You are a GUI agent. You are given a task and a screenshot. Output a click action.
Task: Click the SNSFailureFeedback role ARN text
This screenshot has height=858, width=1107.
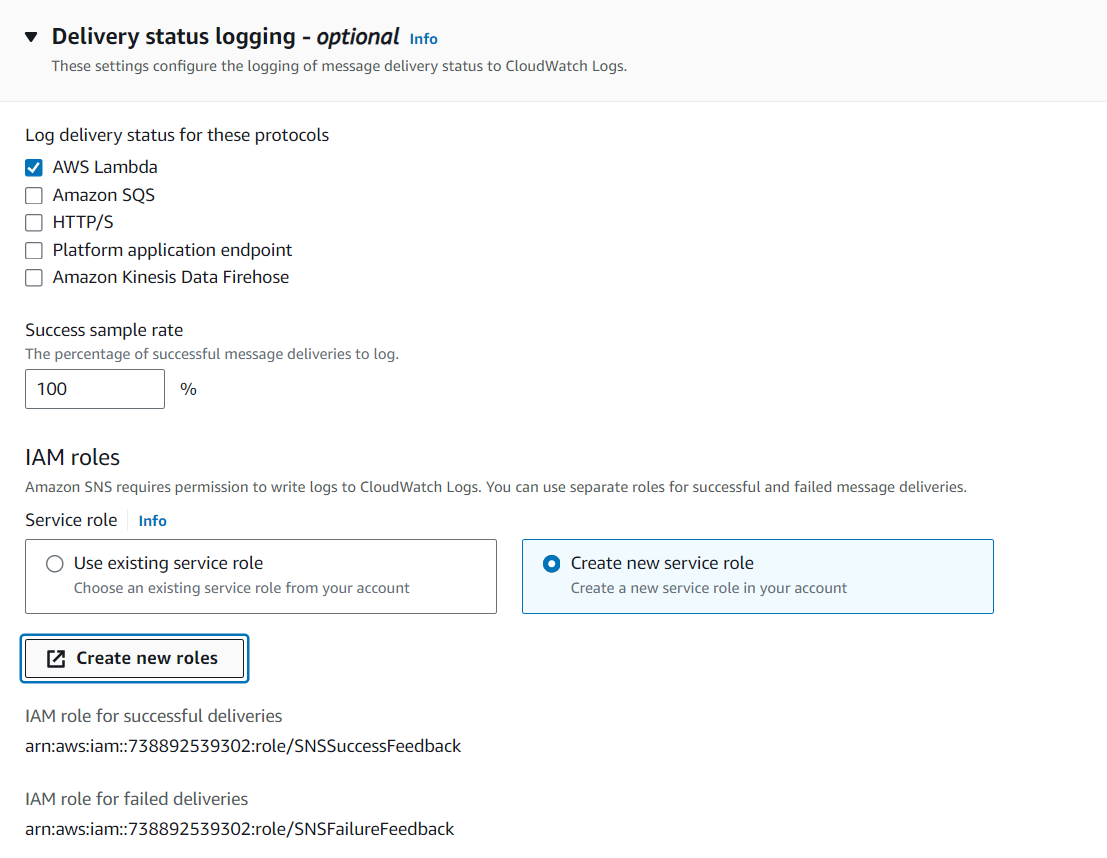[x=239, y=829]
